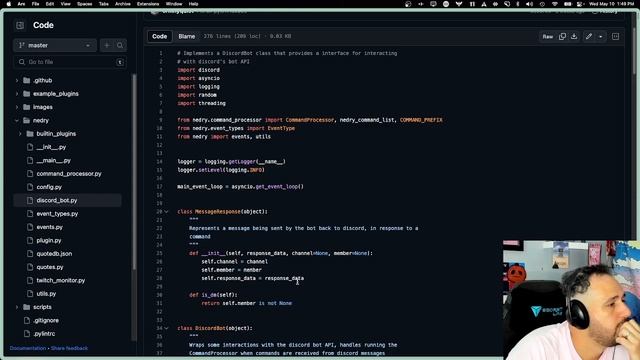Add a new file with plus icon
The image size is (640, 360).
[107, 45]
